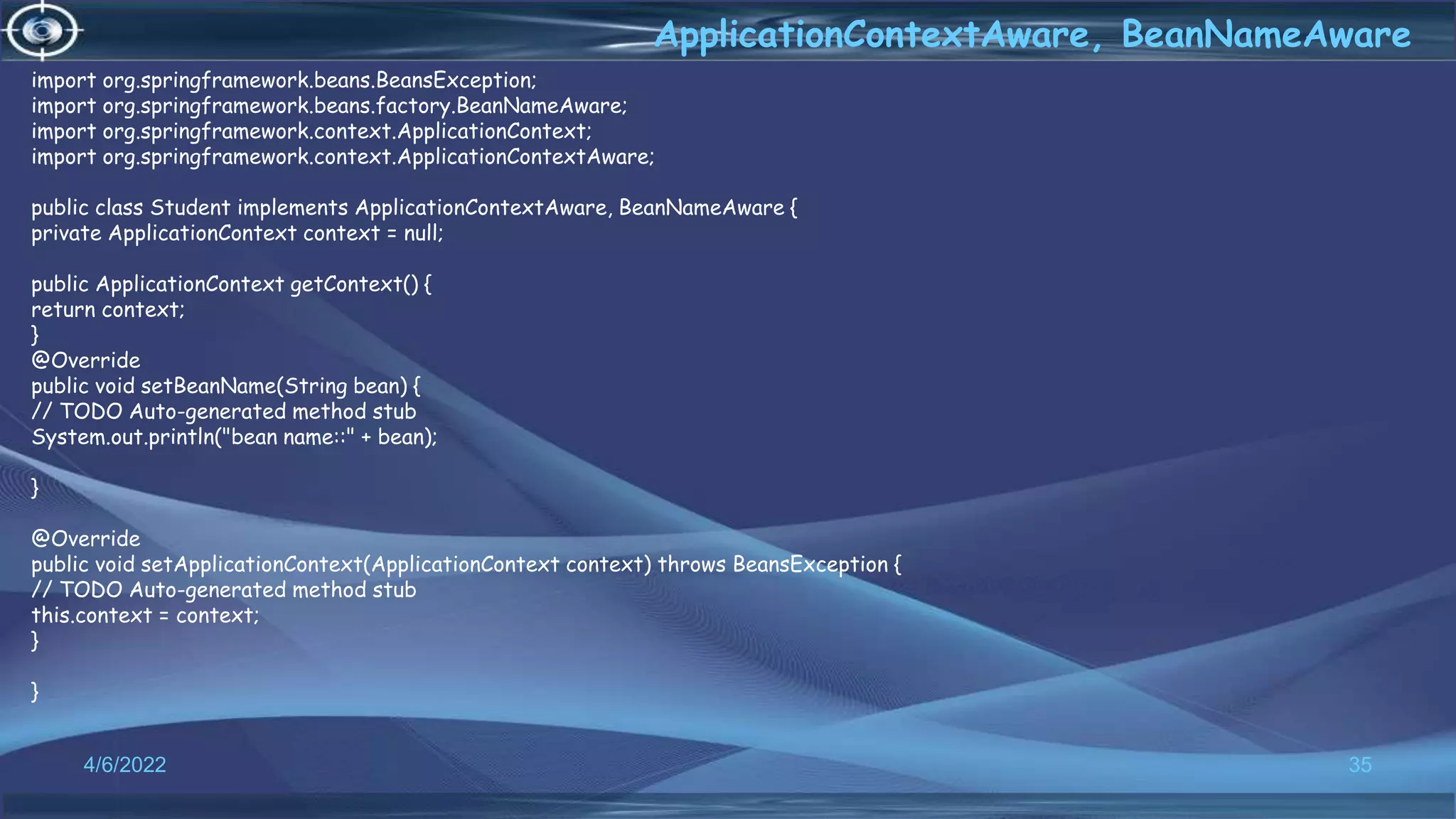Click the this.context = context; line
The image size is (1456, 819).
pyautogui.click(x=146, y=616)
